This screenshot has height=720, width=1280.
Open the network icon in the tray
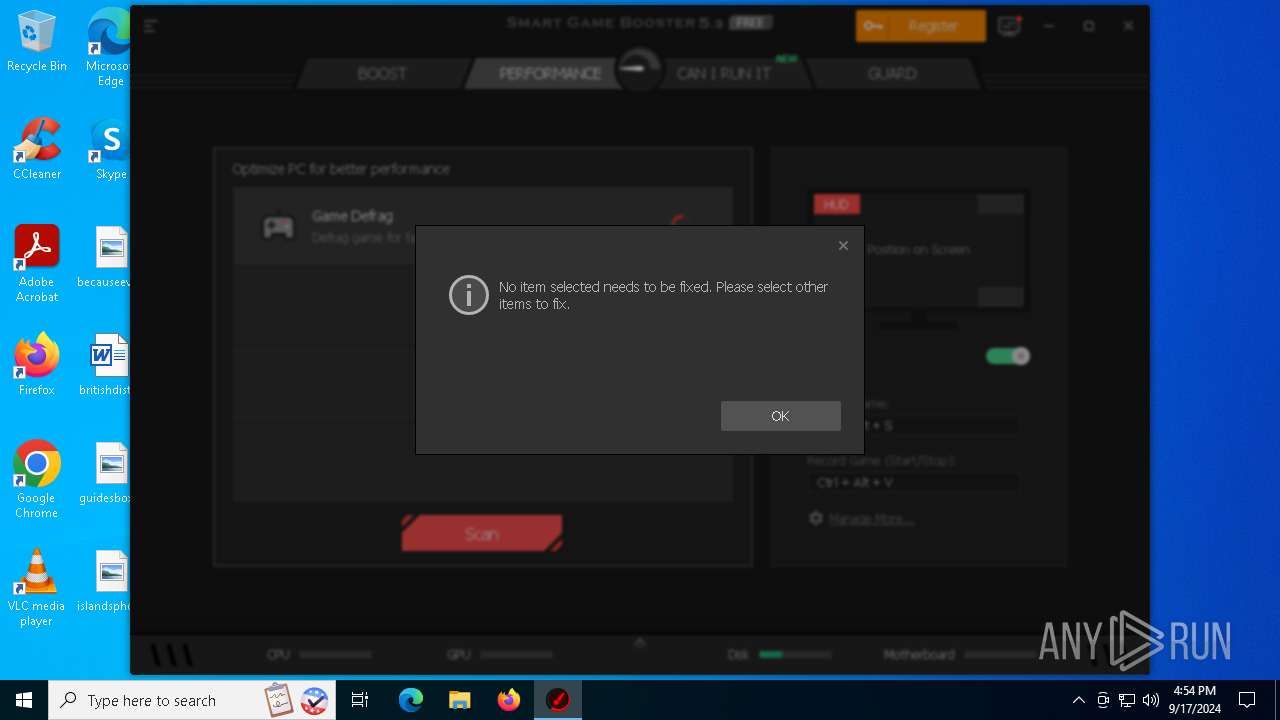[1127, 700]
